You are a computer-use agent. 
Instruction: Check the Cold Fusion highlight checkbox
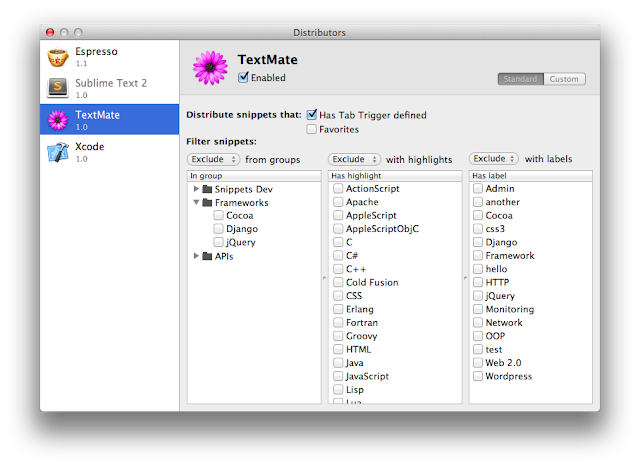tap(338, 282)
